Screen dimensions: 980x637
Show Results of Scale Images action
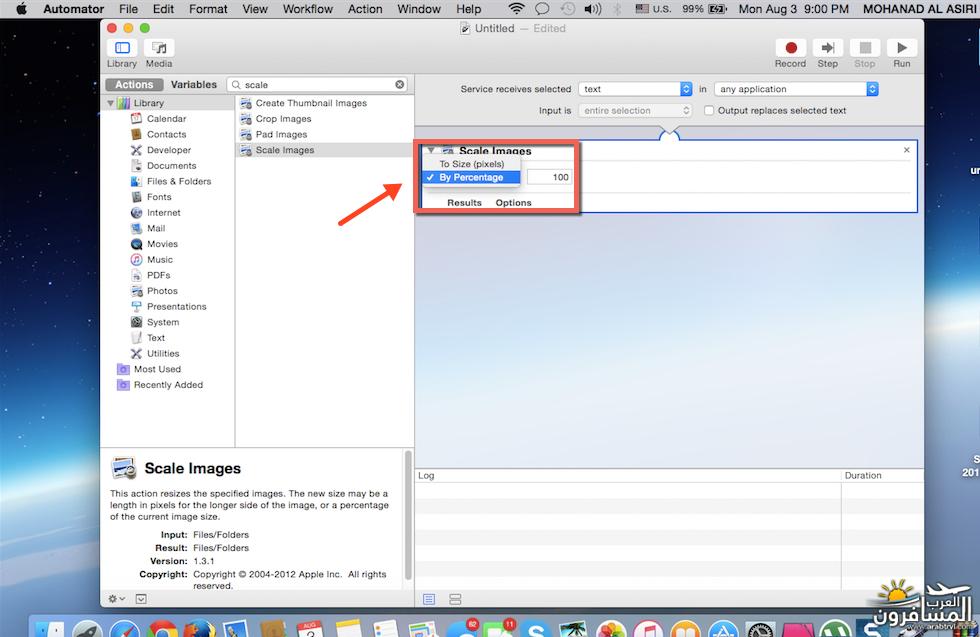tap(464, 203)
